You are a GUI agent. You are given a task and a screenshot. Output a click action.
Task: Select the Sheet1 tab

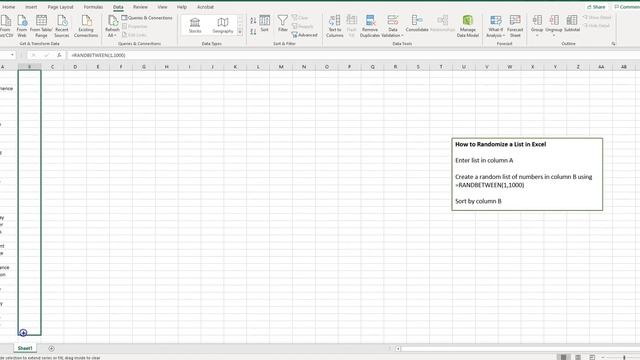pos(25,348)
